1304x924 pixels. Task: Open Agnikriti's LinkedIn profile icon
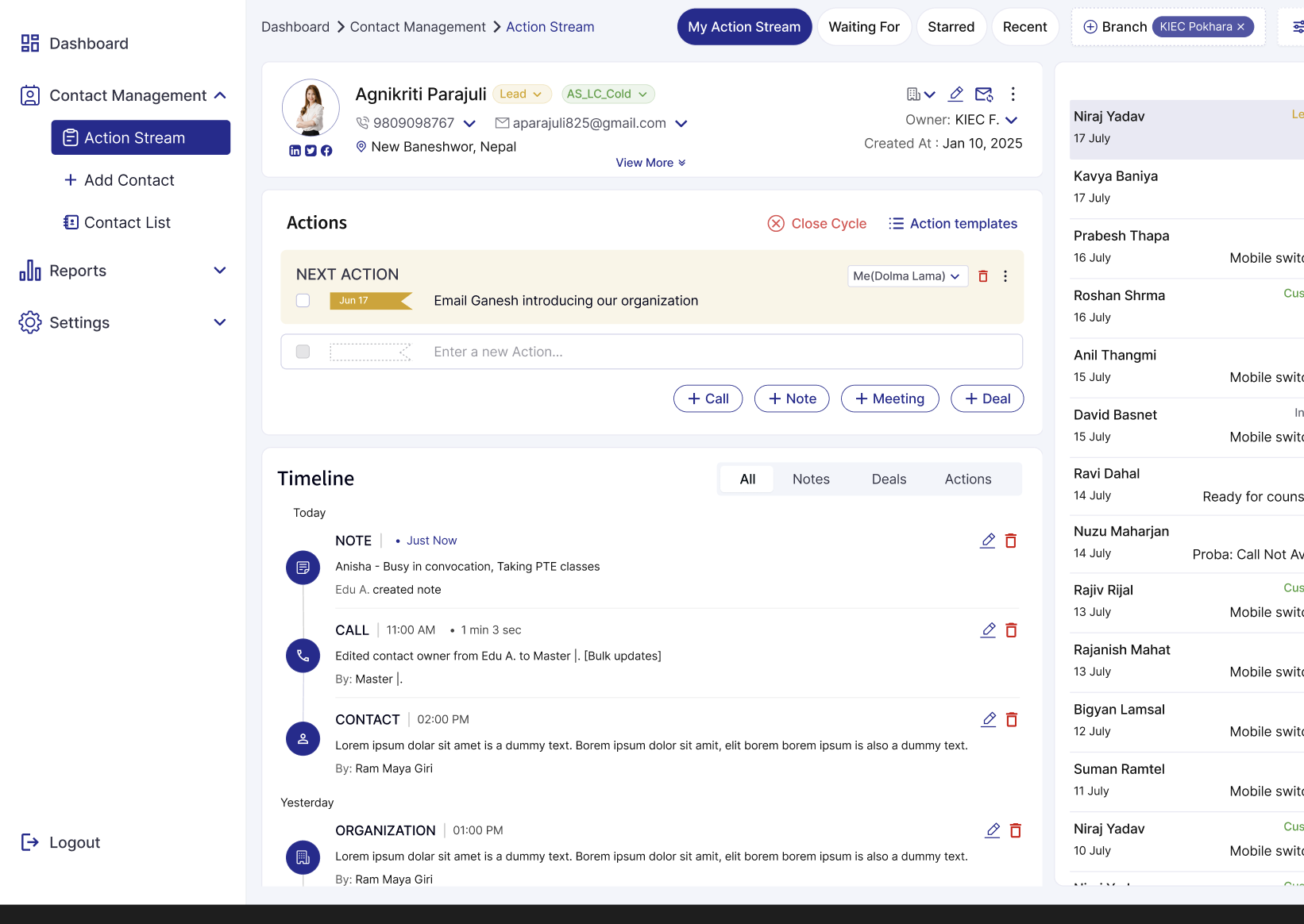click(295, 151)
